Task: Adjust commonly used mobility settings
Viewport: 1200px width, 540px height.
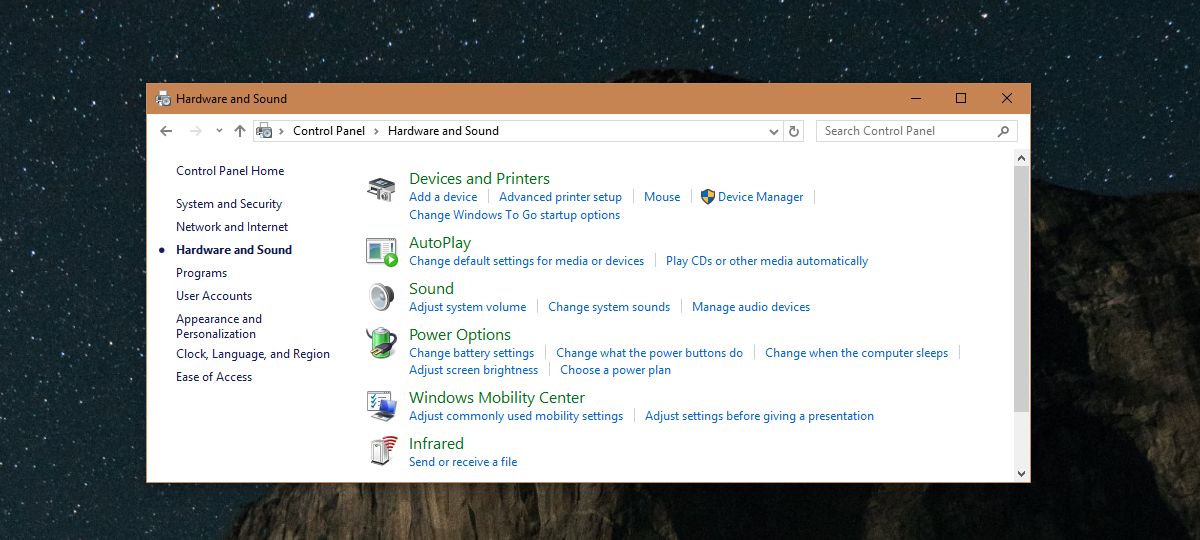Action: (516, 416)
